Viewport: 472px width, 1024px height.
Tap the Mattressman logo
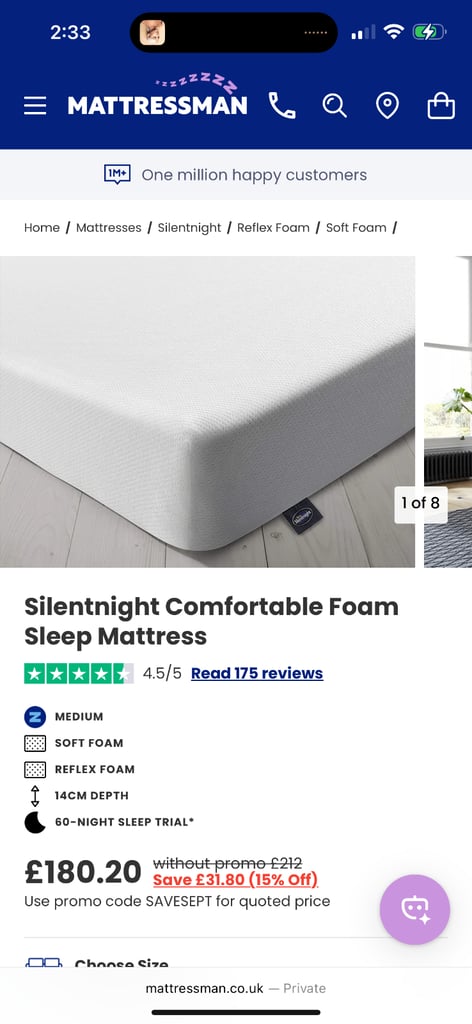click(x=157, y=98)
